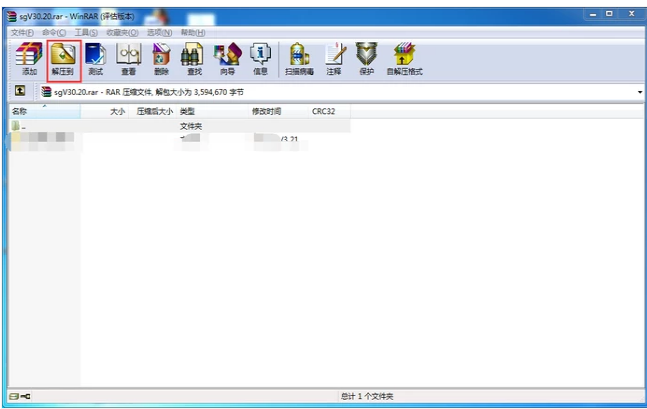The width and height of the screenshot is (647, 409).
Task: Sort files by 名称 column header
Action: [19, 112]
